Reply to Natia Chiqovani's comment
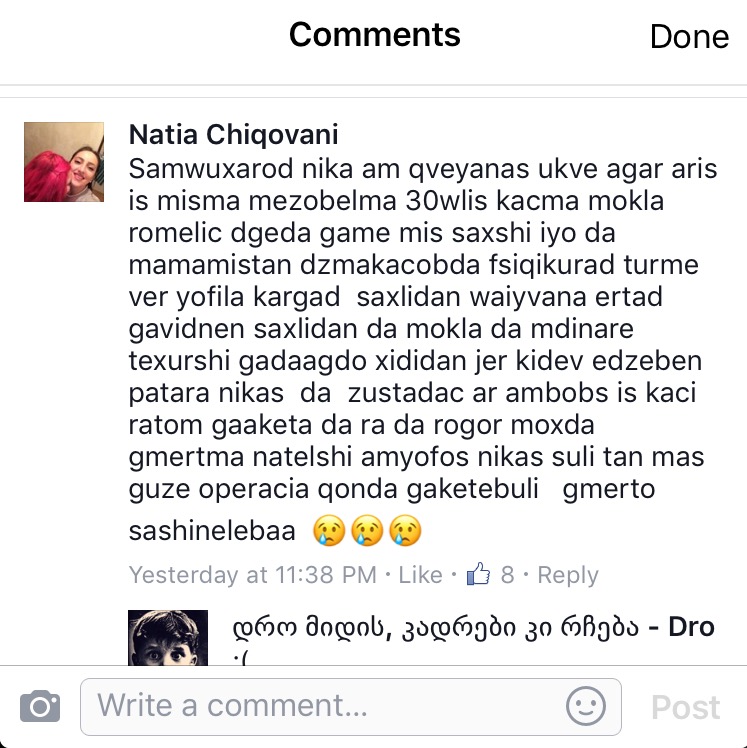 coord(568,575)
